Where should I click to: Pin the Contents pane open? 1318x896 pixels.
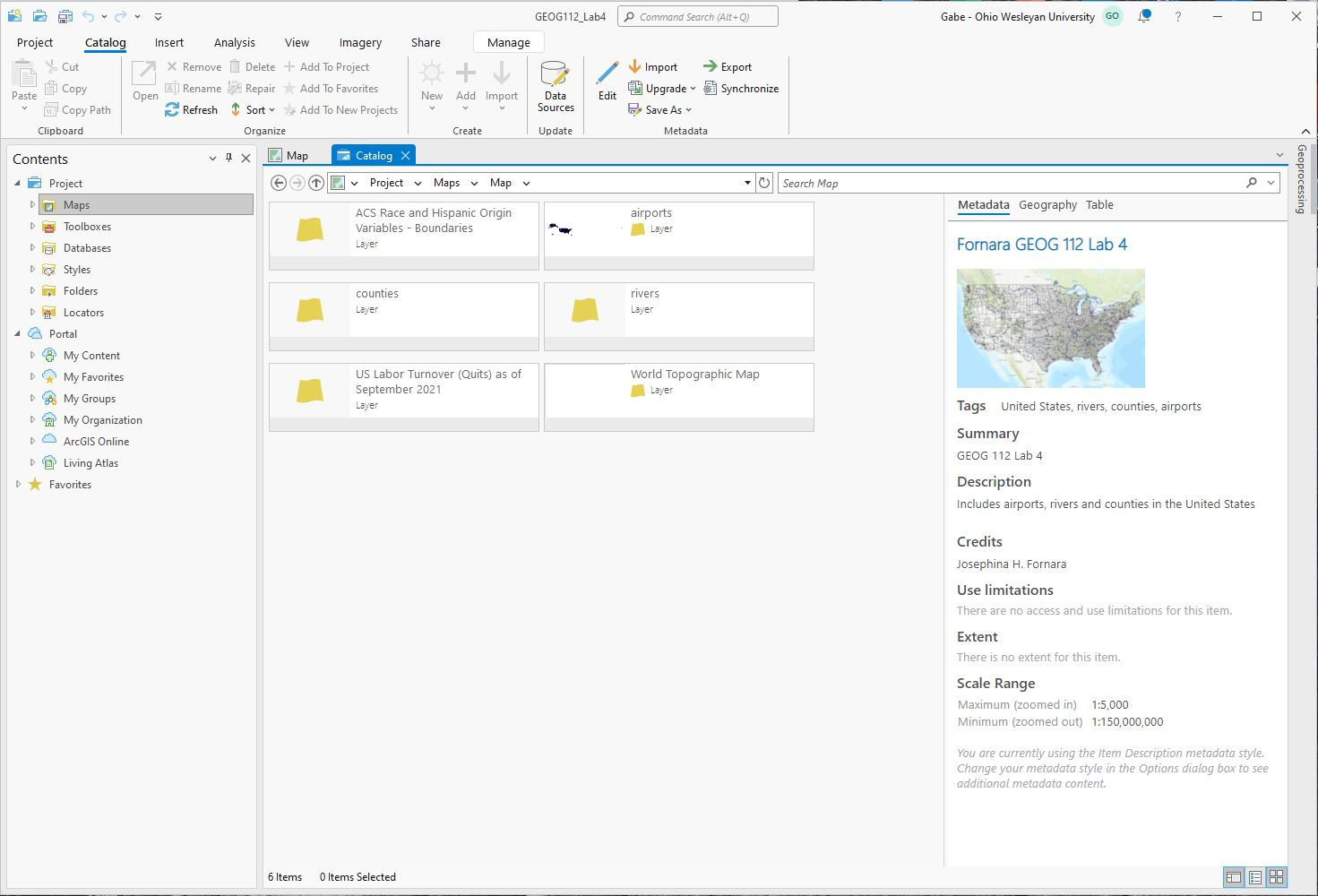pyautogui.click(x=230, y=158)
